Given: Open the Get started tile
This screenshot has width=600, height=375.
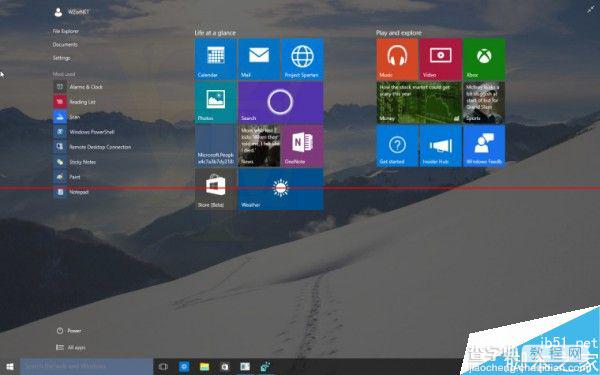Looking at the screenshot, I should 397,146.
